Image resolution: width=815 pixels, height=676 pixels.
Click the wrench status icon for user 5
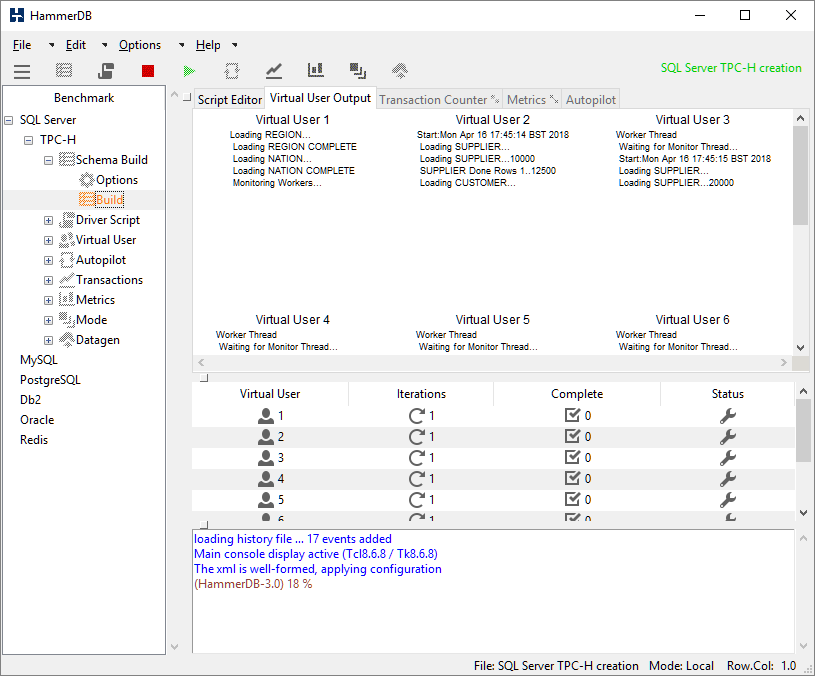click(728, 499)
